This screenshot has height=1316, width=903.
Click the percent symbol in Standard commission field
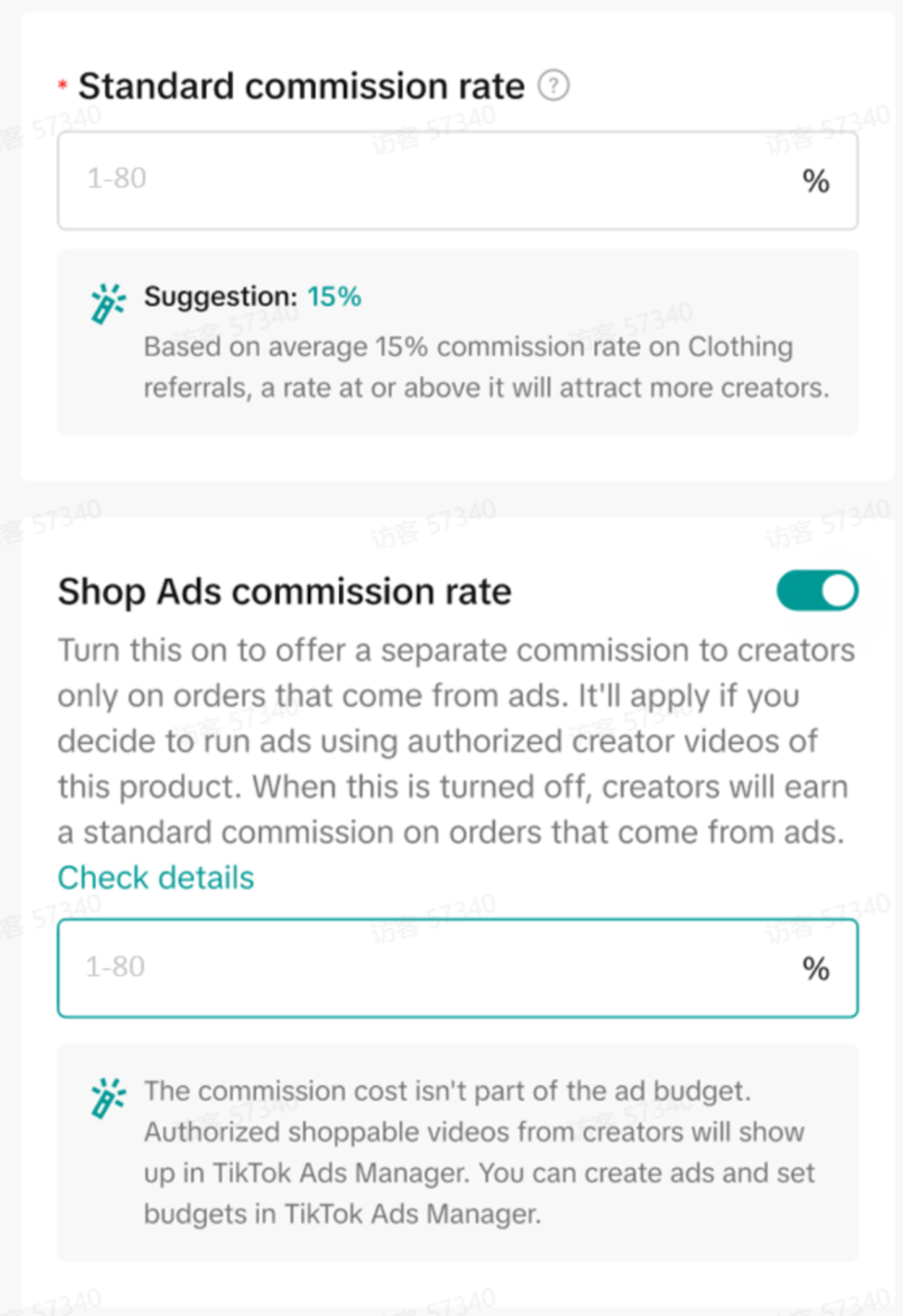tap(815, 181)
